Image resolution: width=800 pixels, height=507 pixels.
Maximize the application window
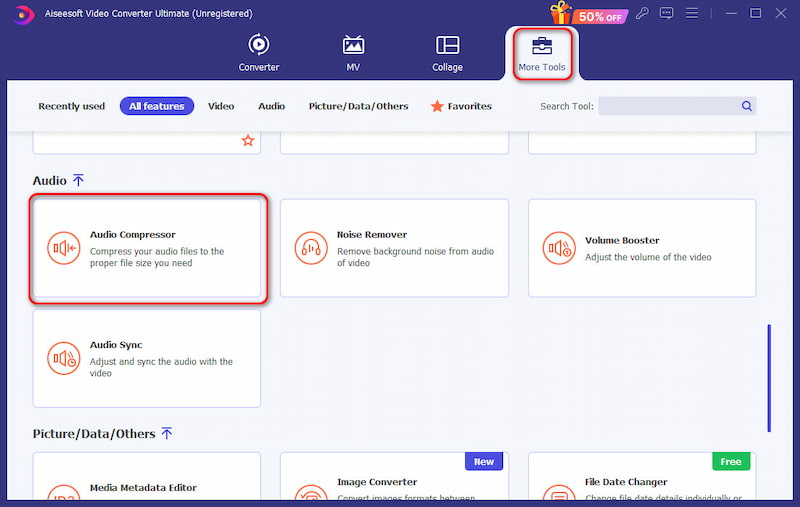tap(756, 13)
